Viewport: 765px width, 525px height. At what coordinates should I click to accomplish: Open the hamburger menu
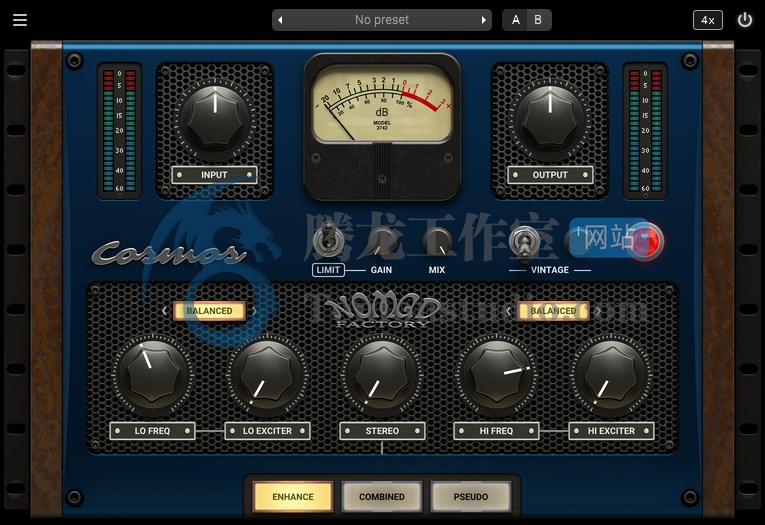[20, 20]
